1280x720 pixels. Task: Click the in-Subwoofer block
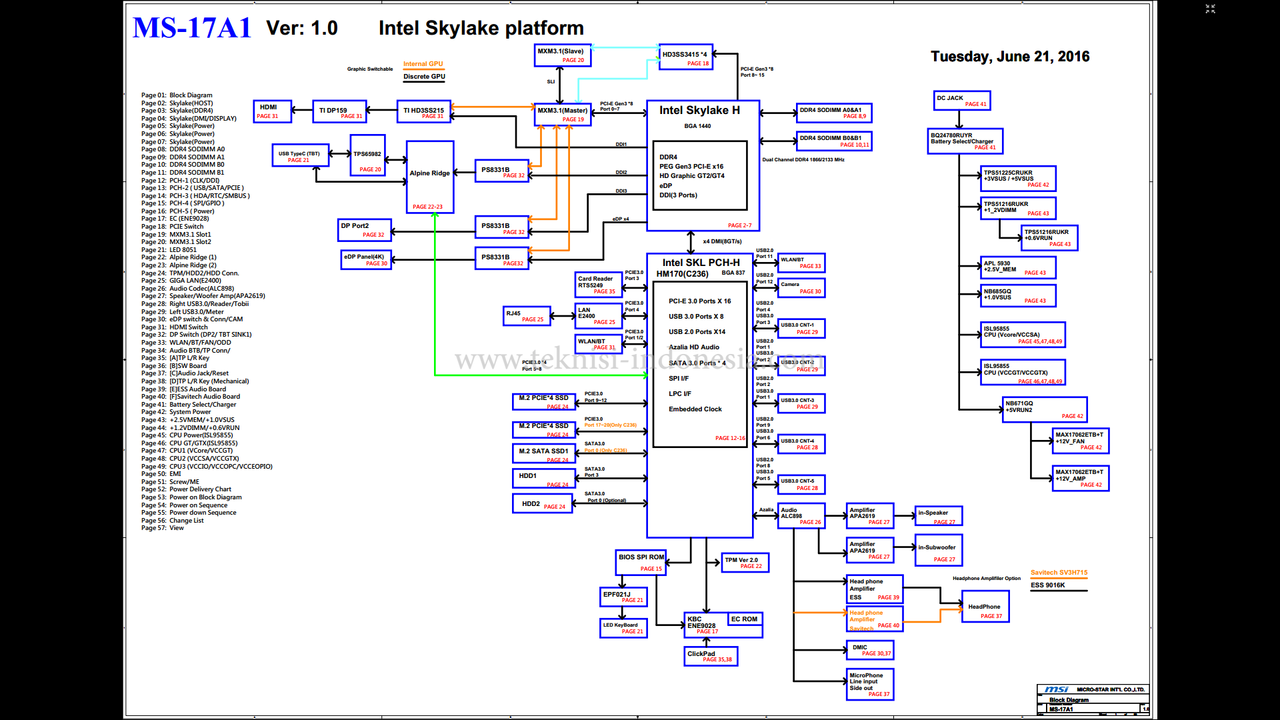tap(939, 552)
